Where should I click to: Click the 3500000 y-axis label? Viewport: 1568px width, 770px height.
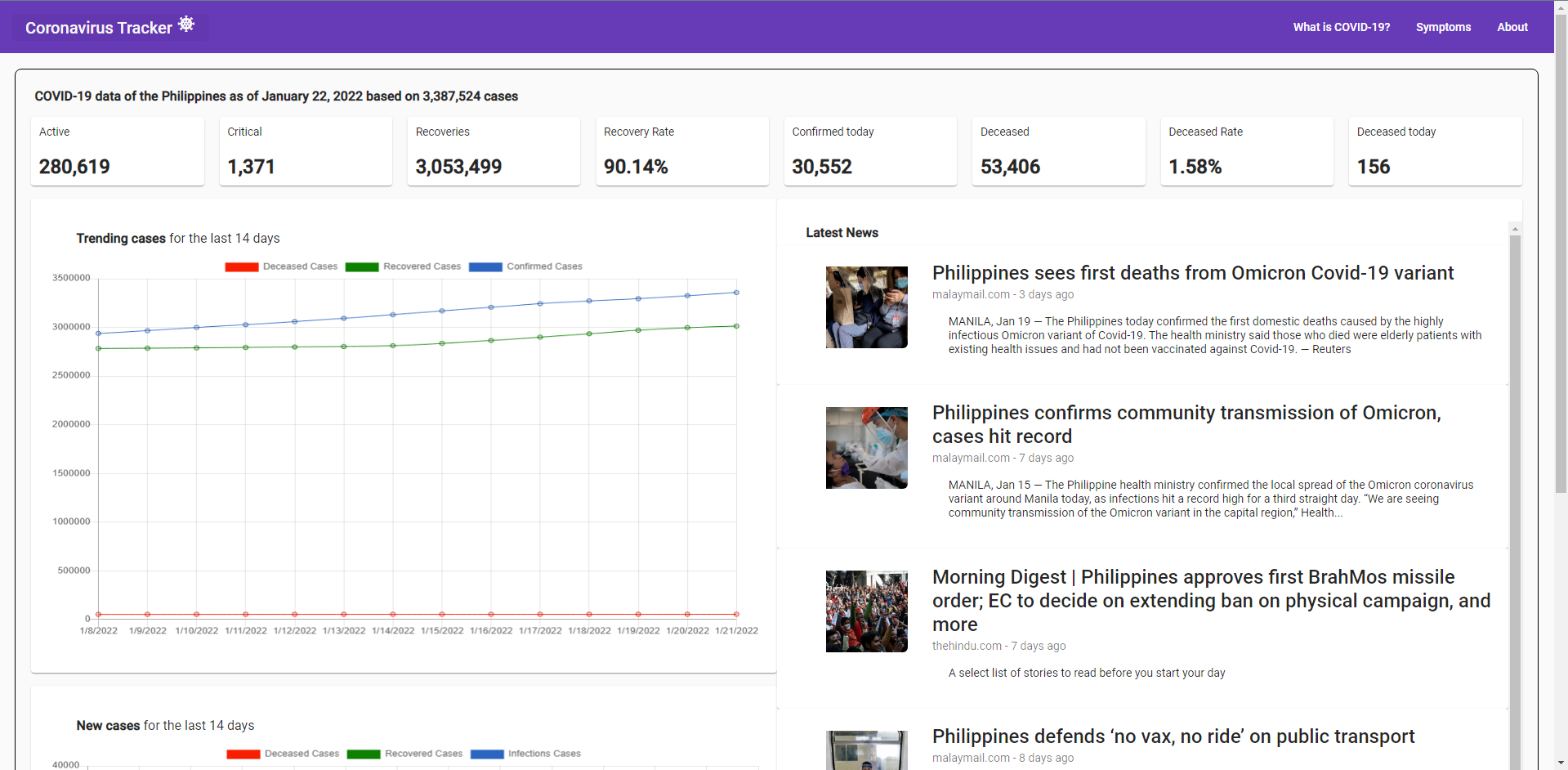pyautogui.click(x=71, y=278)
